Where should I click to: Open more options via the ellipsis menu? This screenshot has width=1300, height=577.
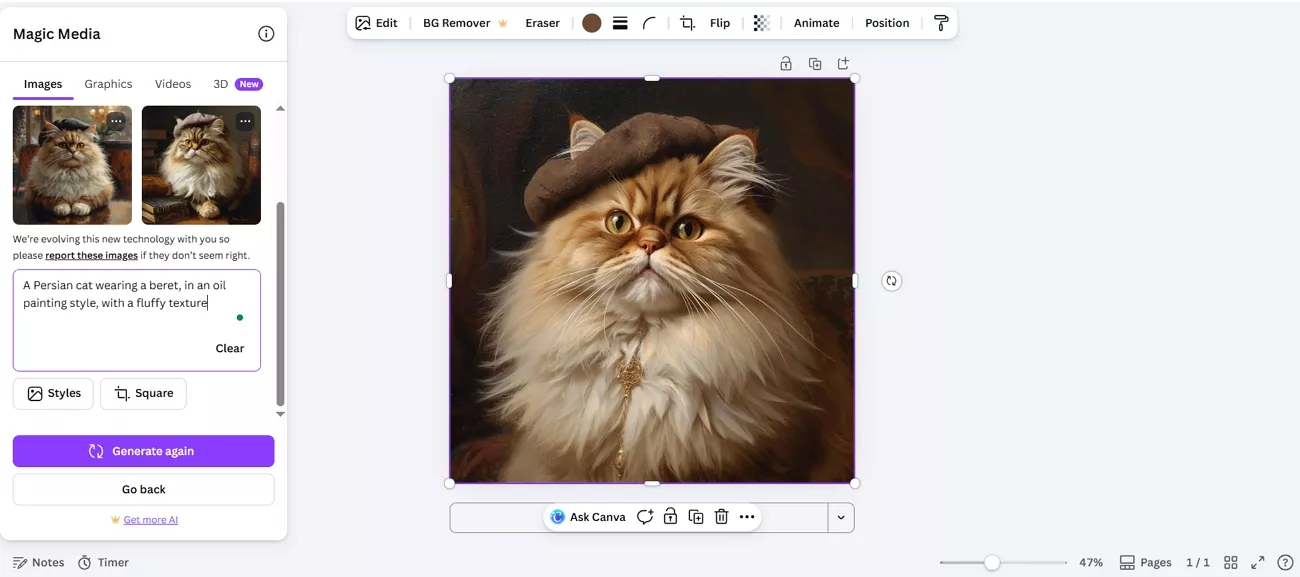pyautogui.click(x=746, y=516)
